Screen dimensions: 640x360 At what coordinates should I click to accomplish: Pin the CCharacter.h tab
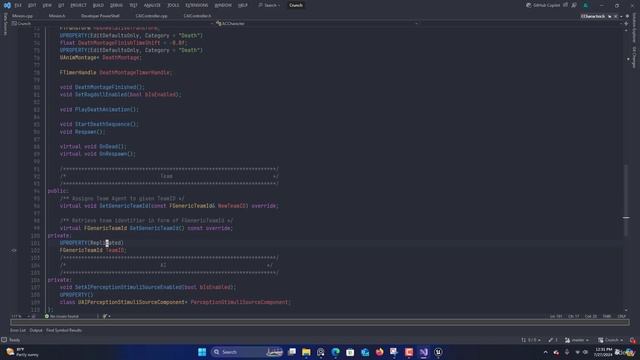(610, 16)
